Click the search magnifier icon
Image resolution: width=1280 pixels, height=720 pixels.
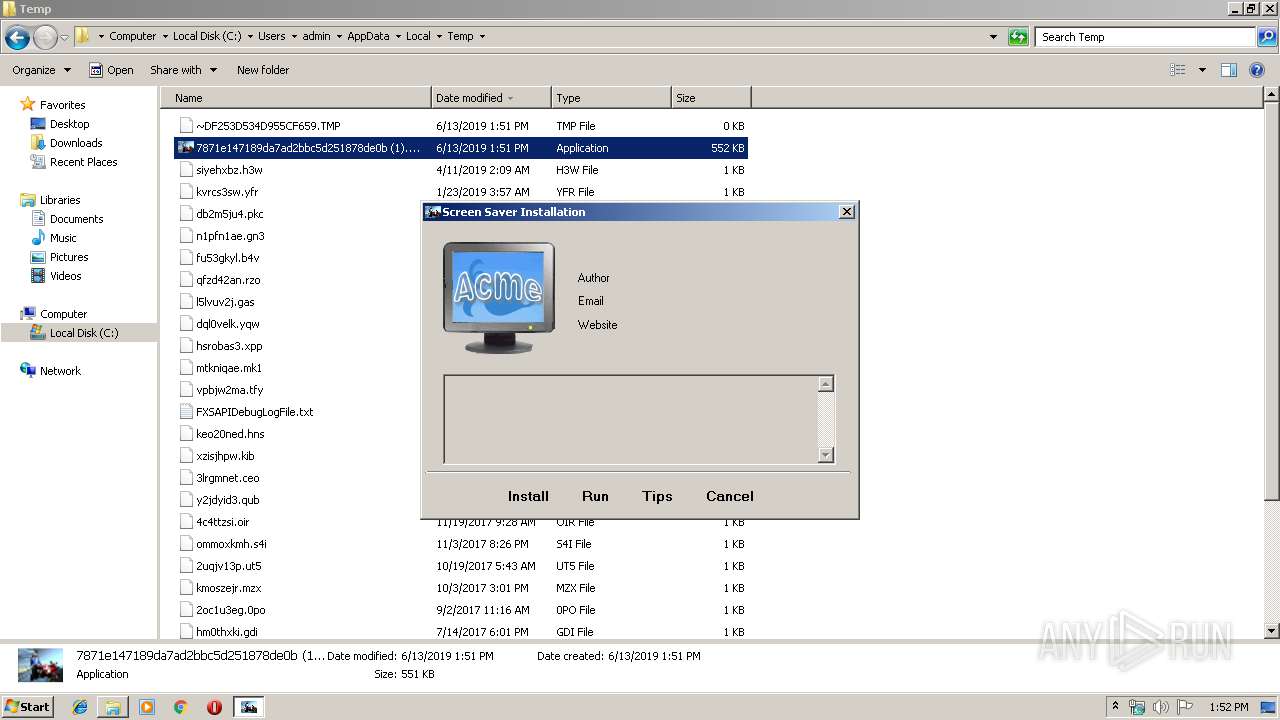[1266, 37]
